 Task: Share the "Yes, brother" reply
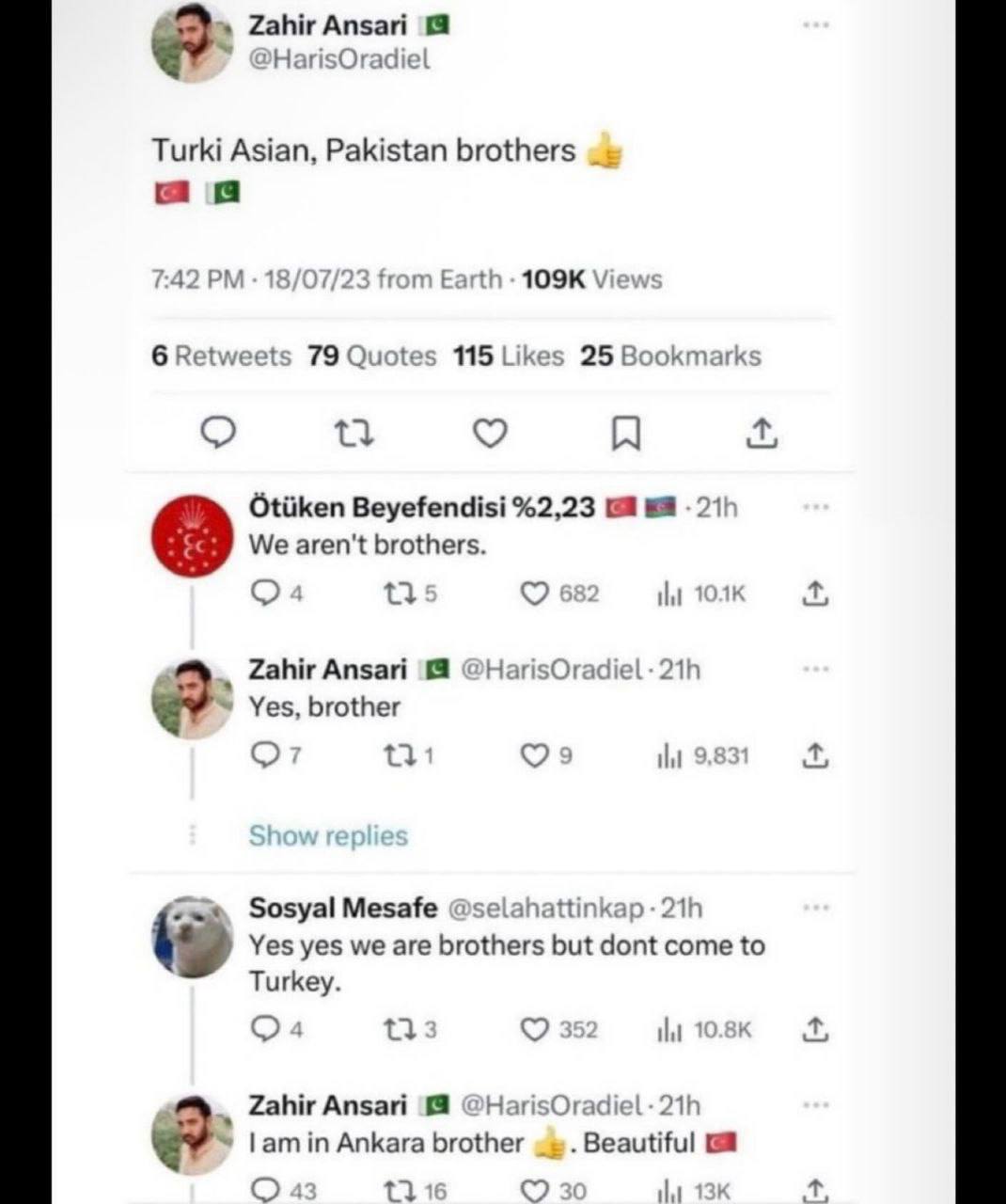[814, 756]
